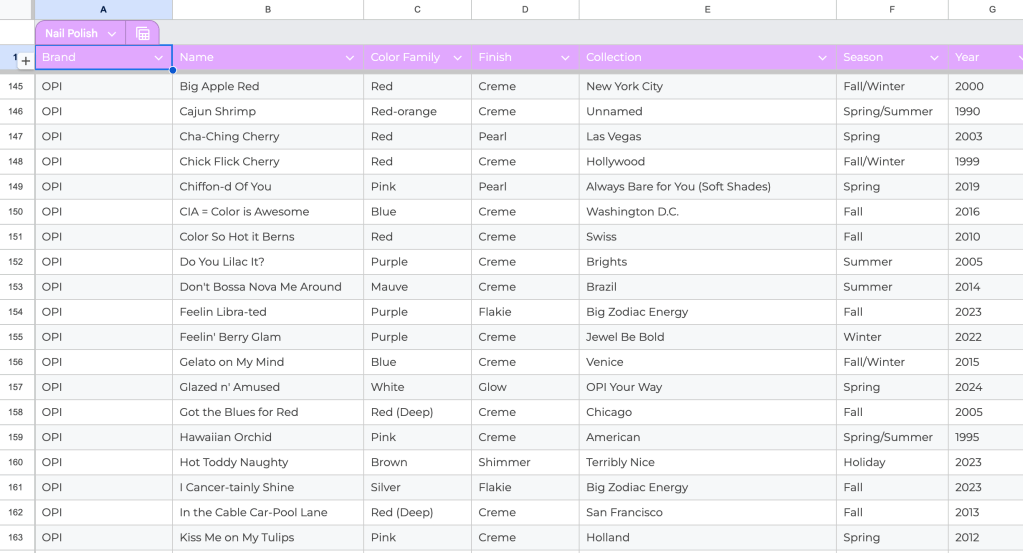This screenshot has width=1023, height=553.
Task: Open the Collection column dropdown arrow
Action: point(823,58)
